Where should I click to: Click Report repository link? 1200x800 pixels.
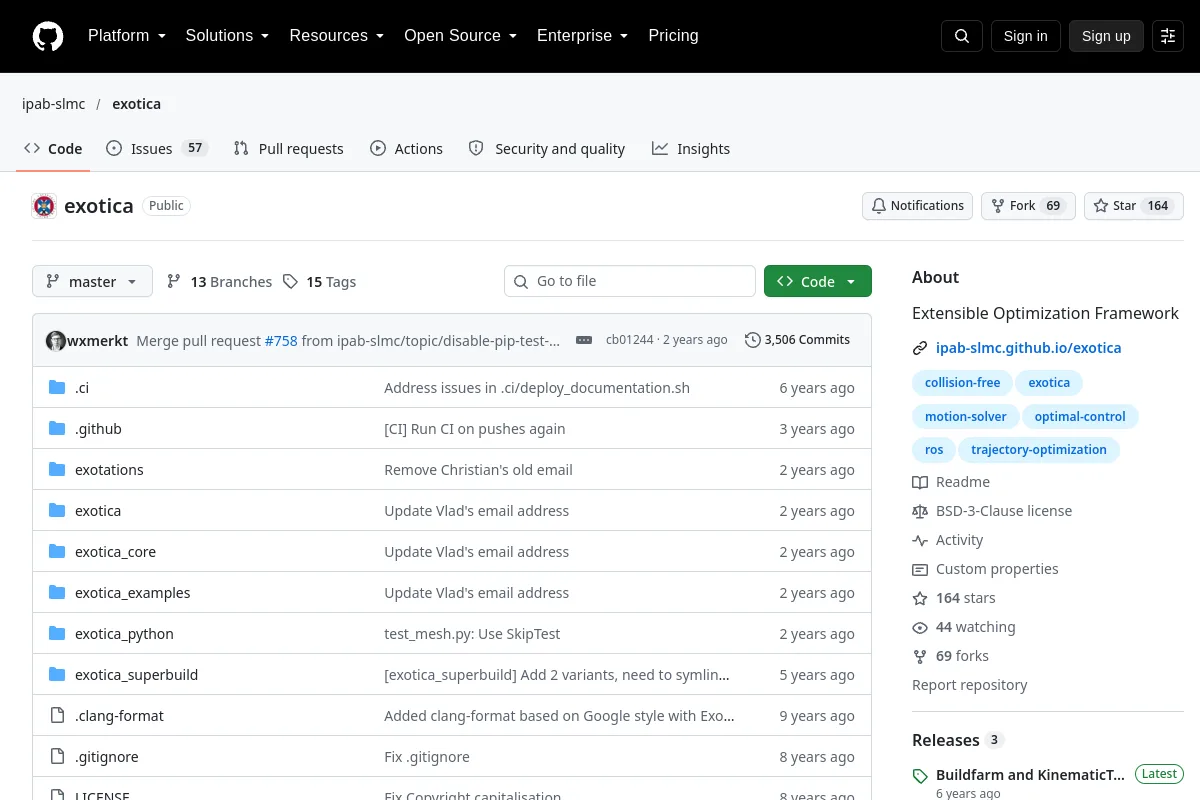tap(969, 685)
